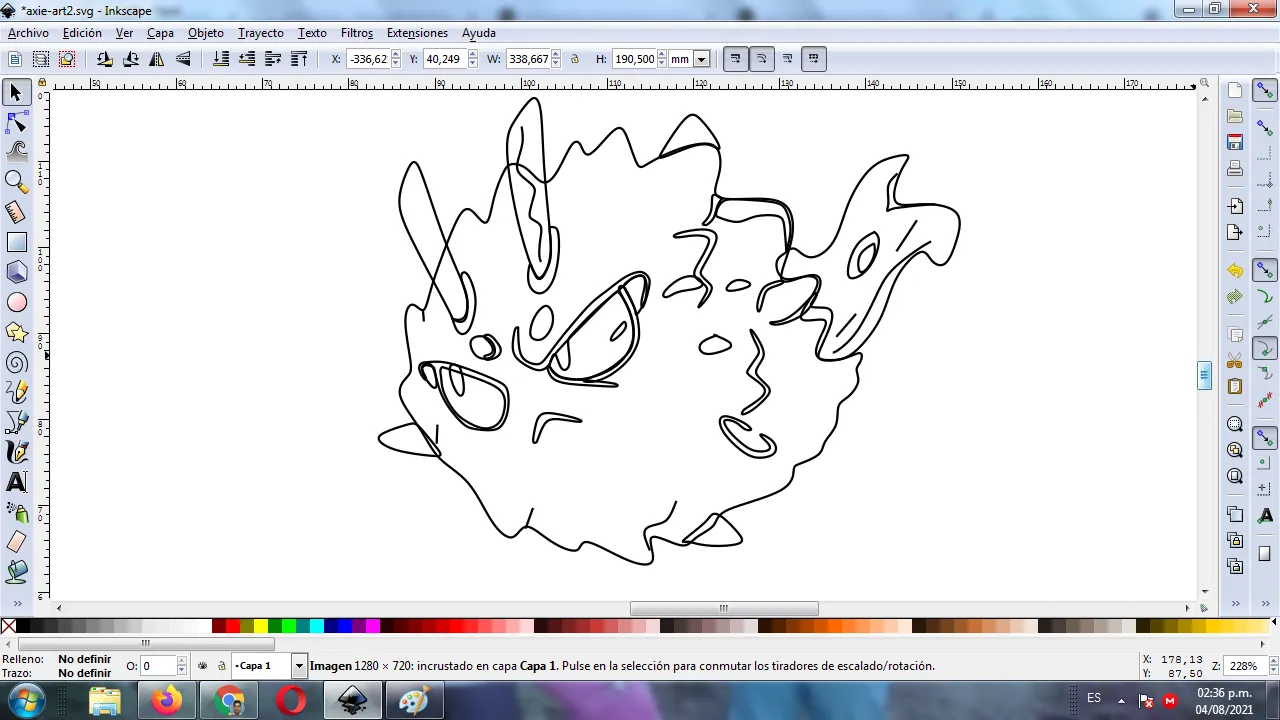Toggle move gradients with object

click(787, 59)
